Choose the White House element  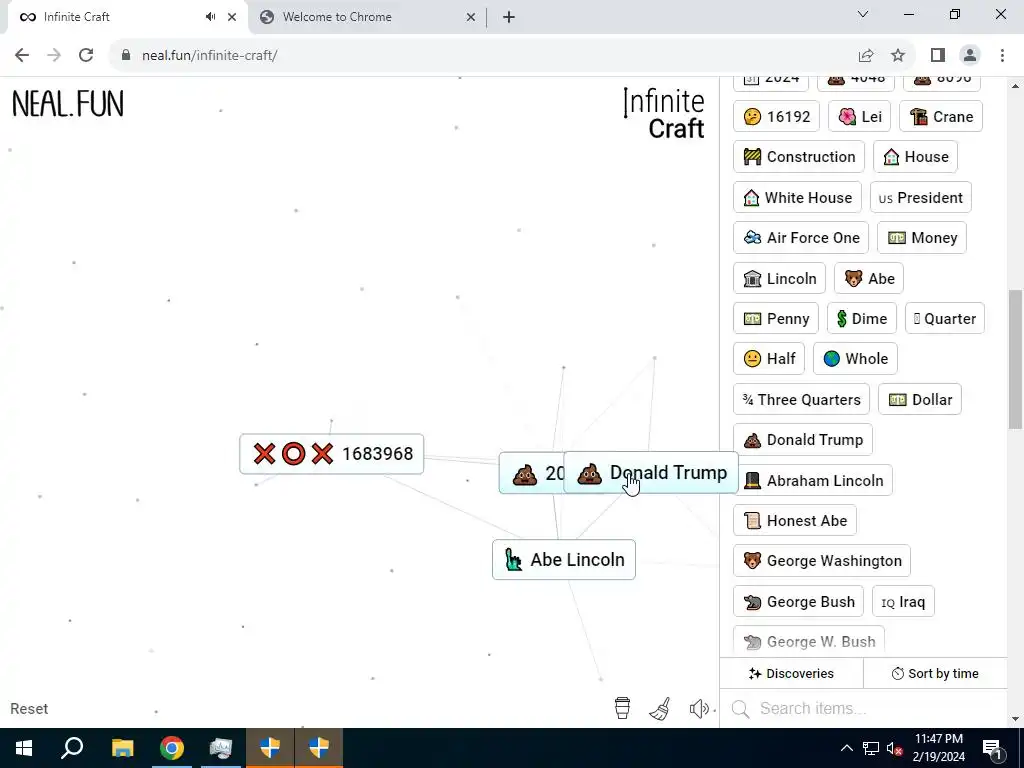(797, 197)
